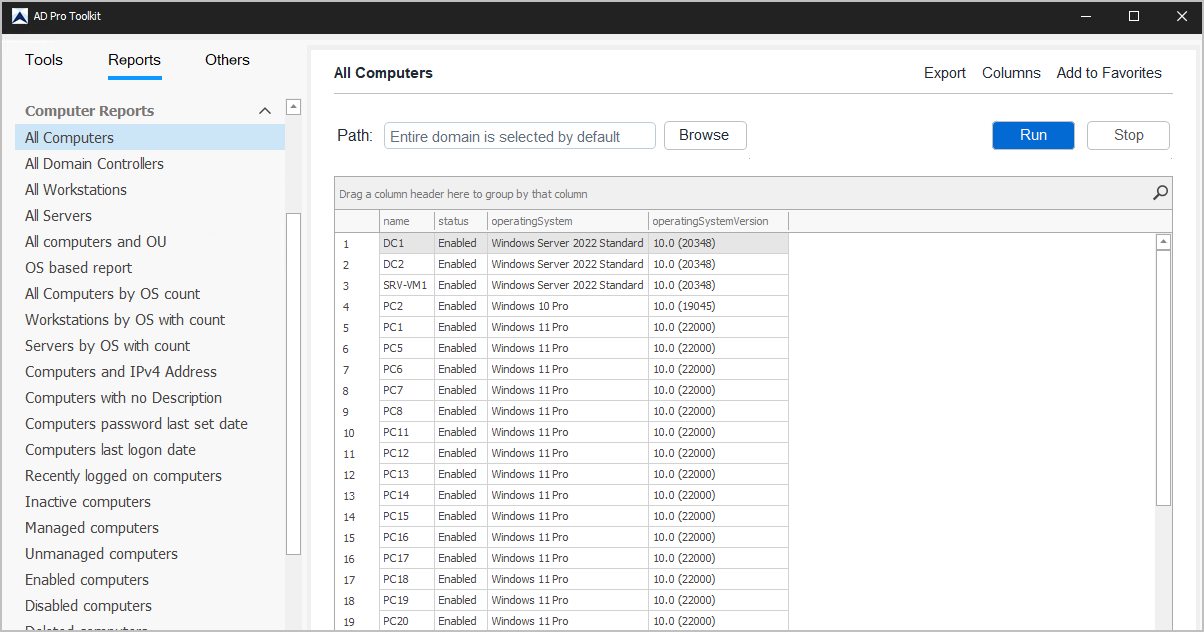Sort by the name column header
The height and width of the screenshot is (632, 1204).
(405, 221)
